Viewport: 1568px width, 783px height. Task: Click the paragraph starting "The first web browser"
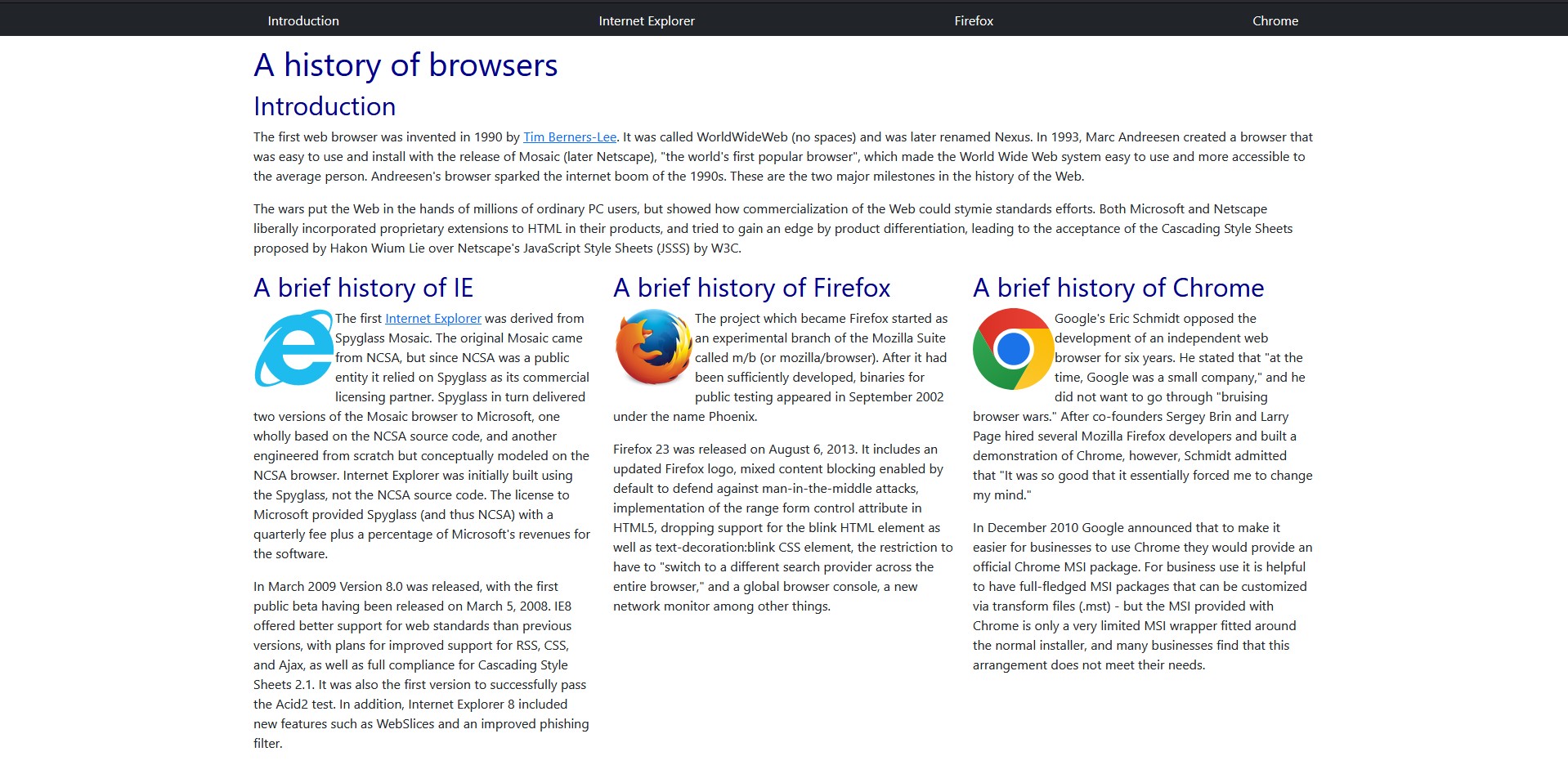[782, 157]
